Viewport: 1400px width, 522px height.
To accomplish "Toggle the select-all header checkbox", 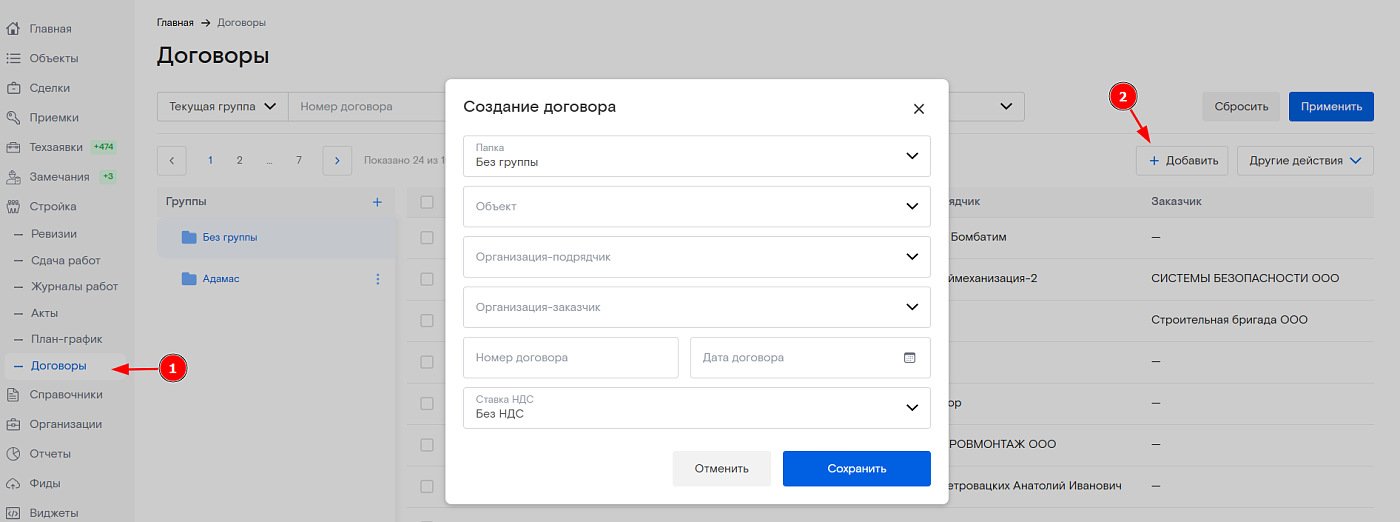I will [x=427, y=202].
